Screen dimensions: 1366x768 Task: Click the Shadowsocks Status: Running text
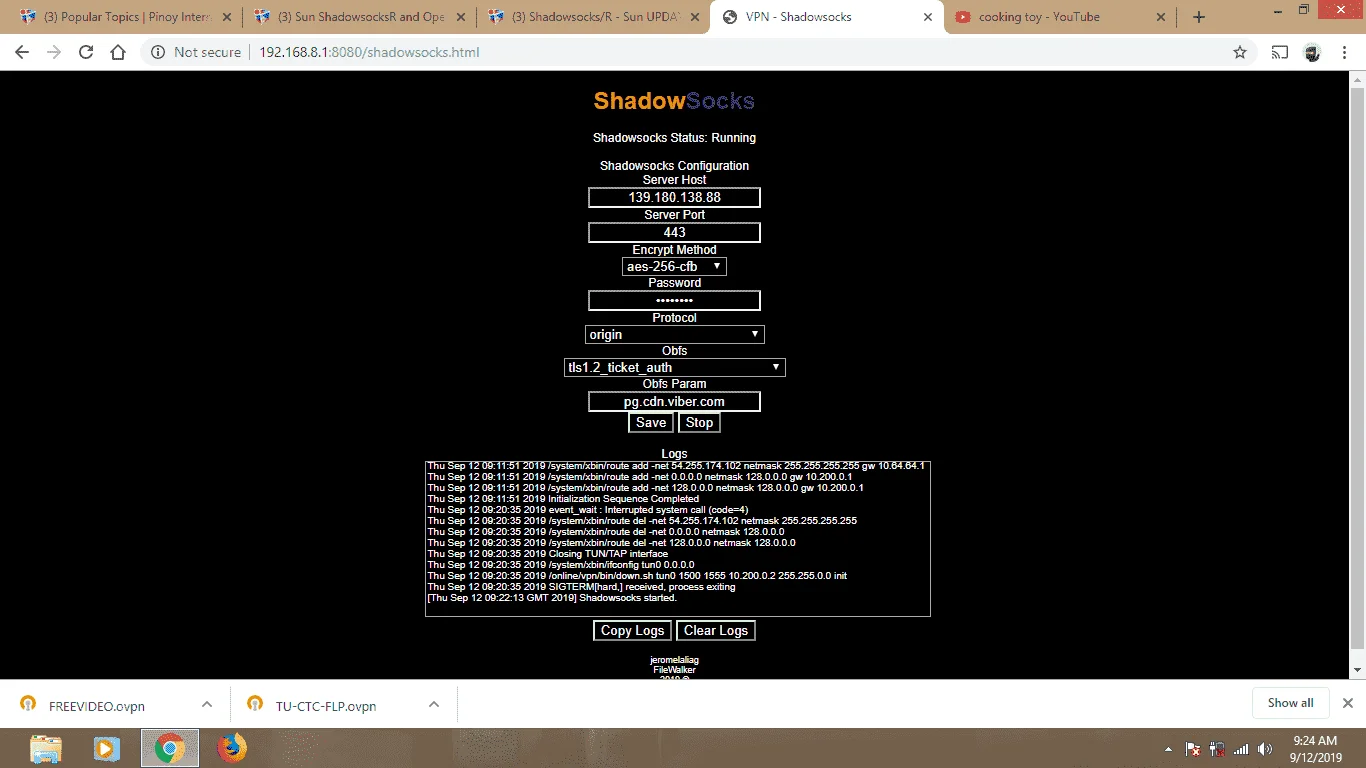click(x=674, y=138)
